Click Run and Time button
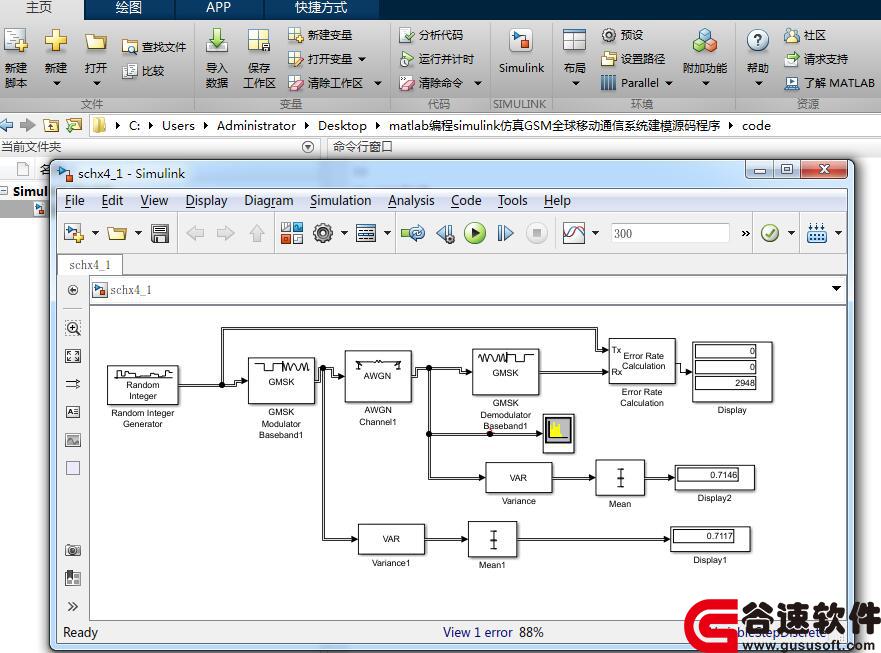 click(437, 59)
